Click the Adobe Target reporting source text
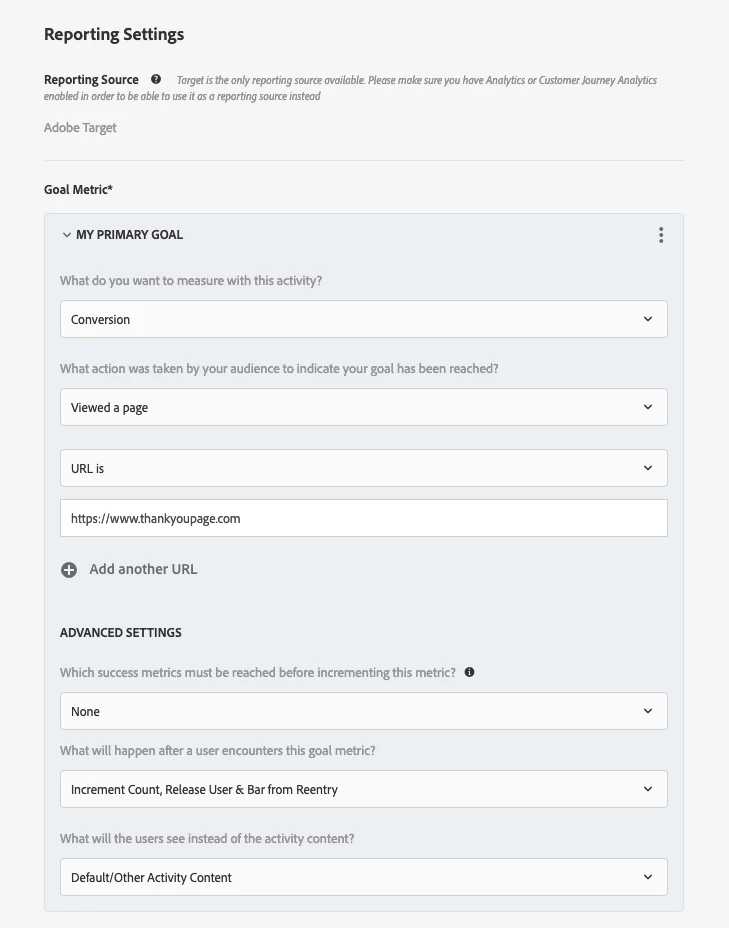 tap(81, 128)
